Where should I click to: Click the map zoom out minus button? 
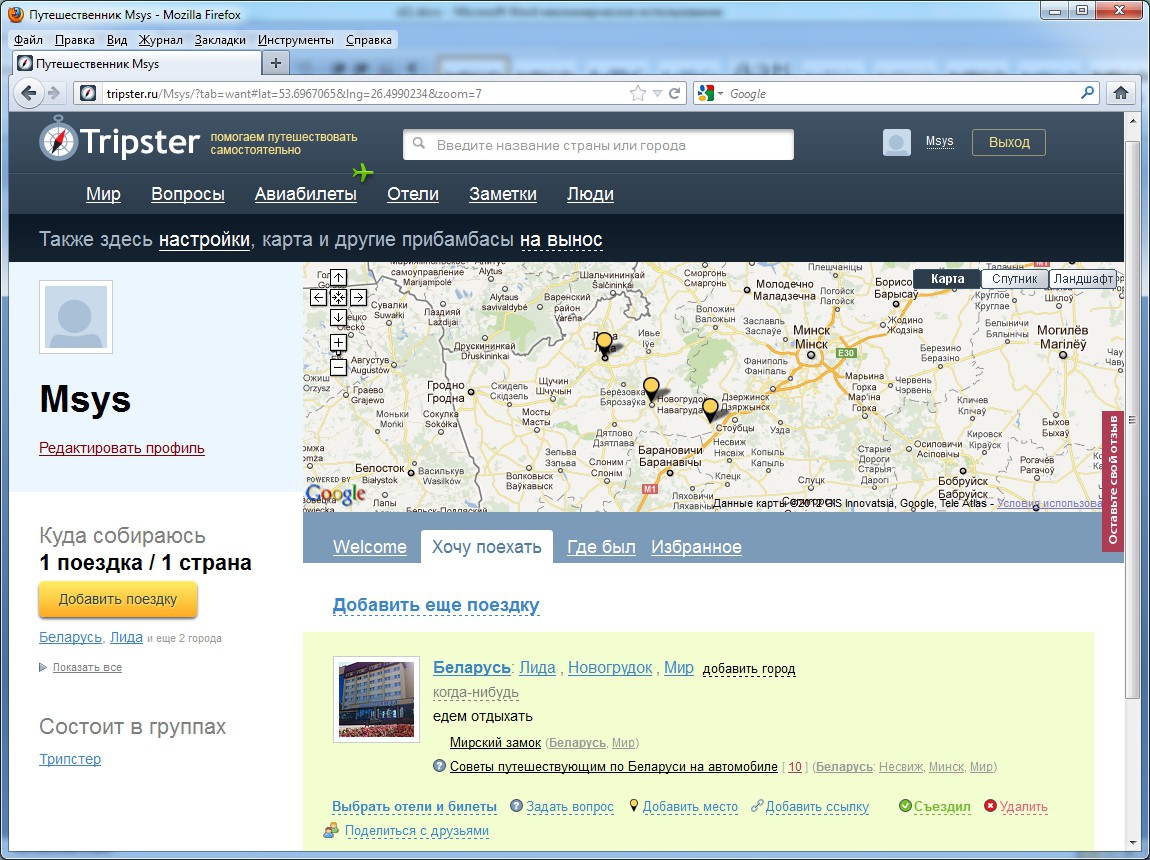(338, 367)
